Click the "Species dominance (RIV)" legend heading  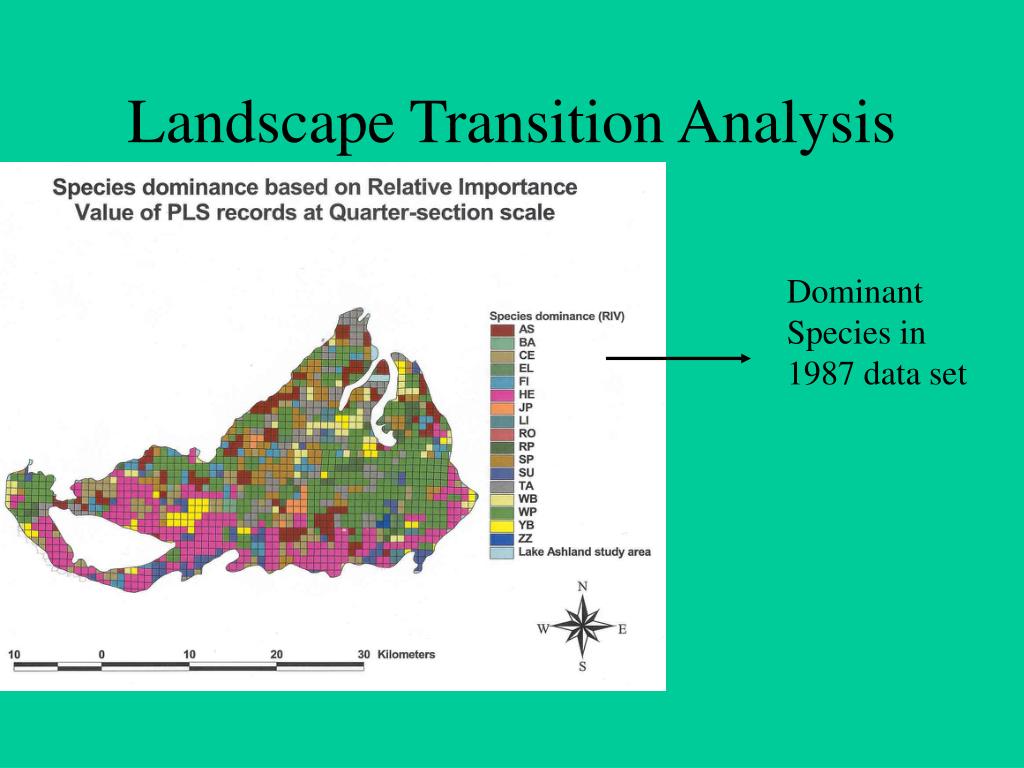(557, 316)
